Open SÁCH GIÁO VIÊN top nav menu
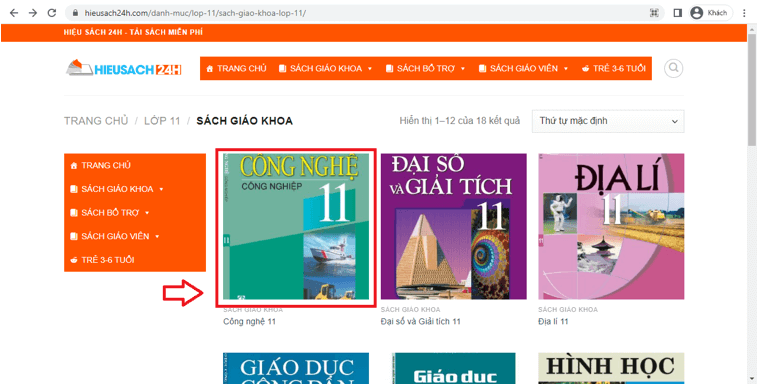The image size is (761, 388). (523, 68)
